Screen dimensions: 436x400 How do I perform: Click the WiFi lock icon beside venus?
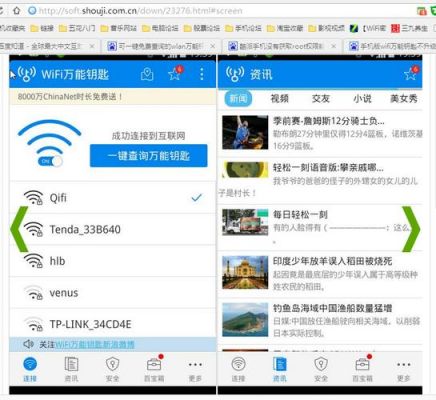[x=34, y=292]
